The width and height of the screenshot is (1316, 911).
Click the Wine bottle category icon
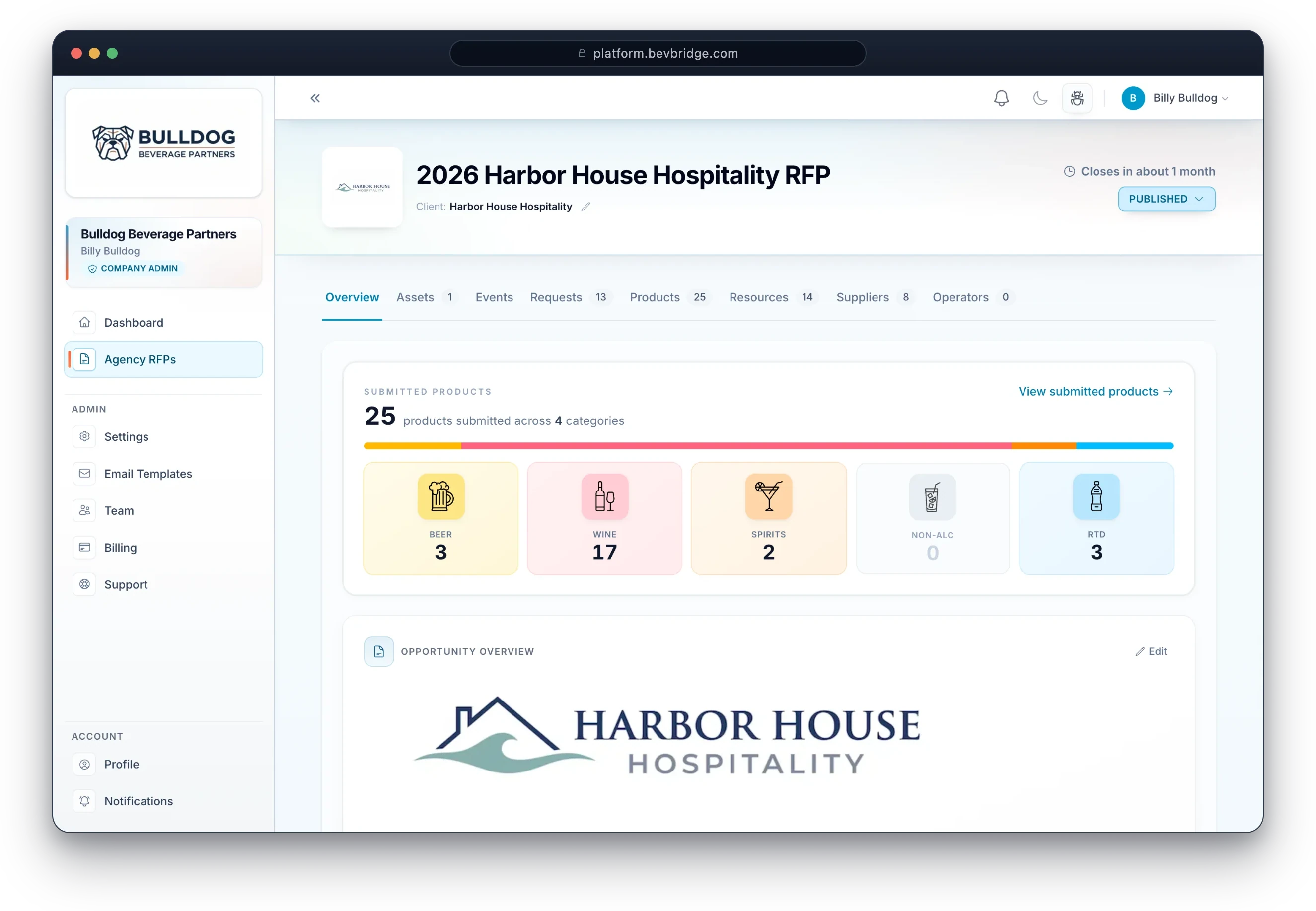(605, 496)
